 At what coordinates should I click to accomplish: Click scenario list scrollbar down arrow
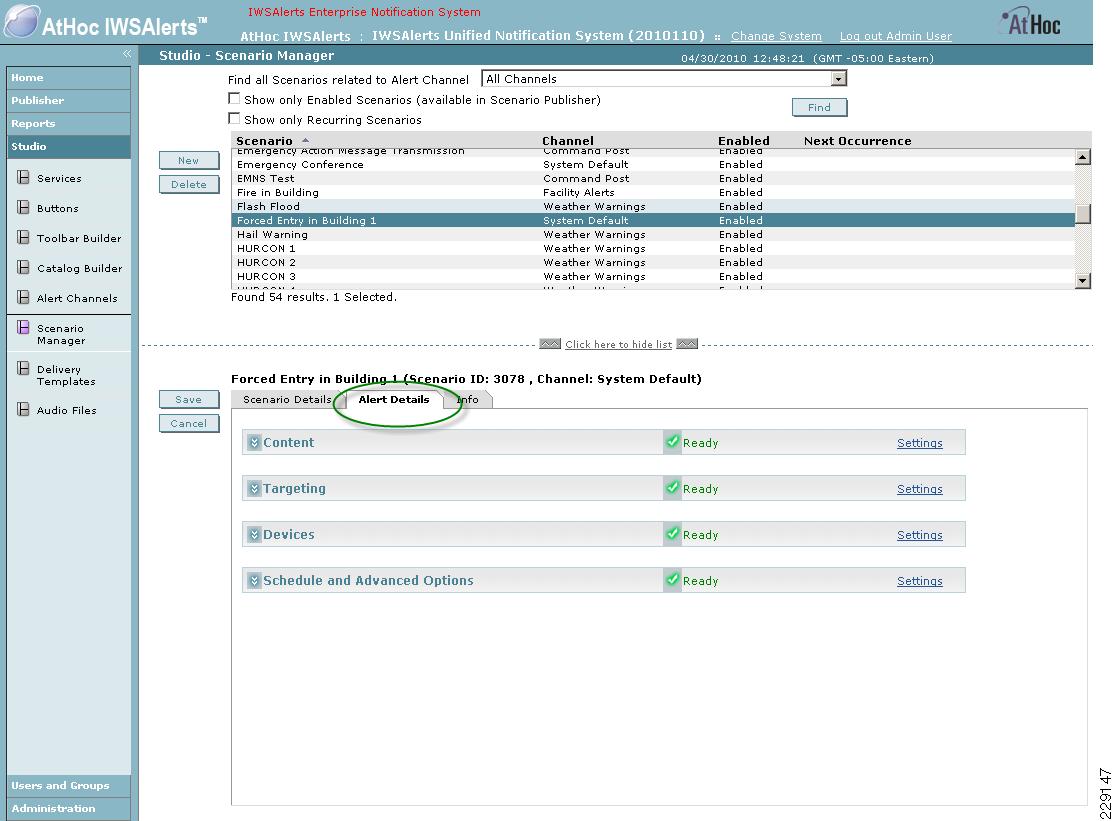1083,281
